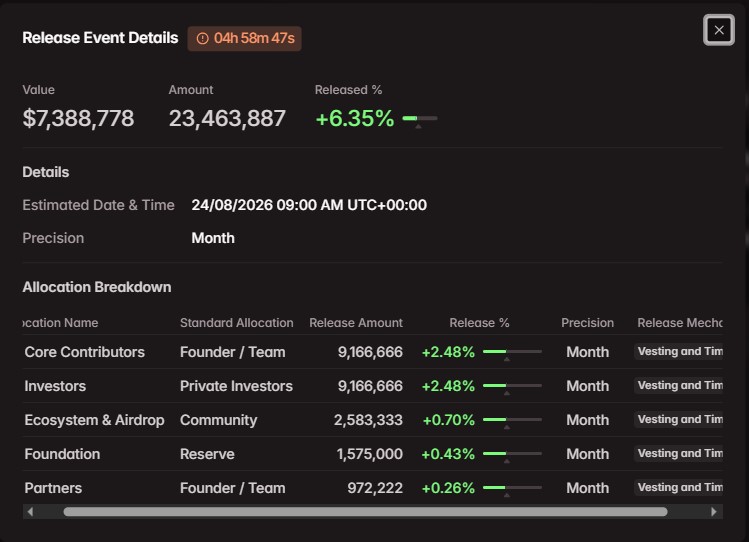Click the Release % column header
Screen dimensions: 749x542
coord(479,323)
